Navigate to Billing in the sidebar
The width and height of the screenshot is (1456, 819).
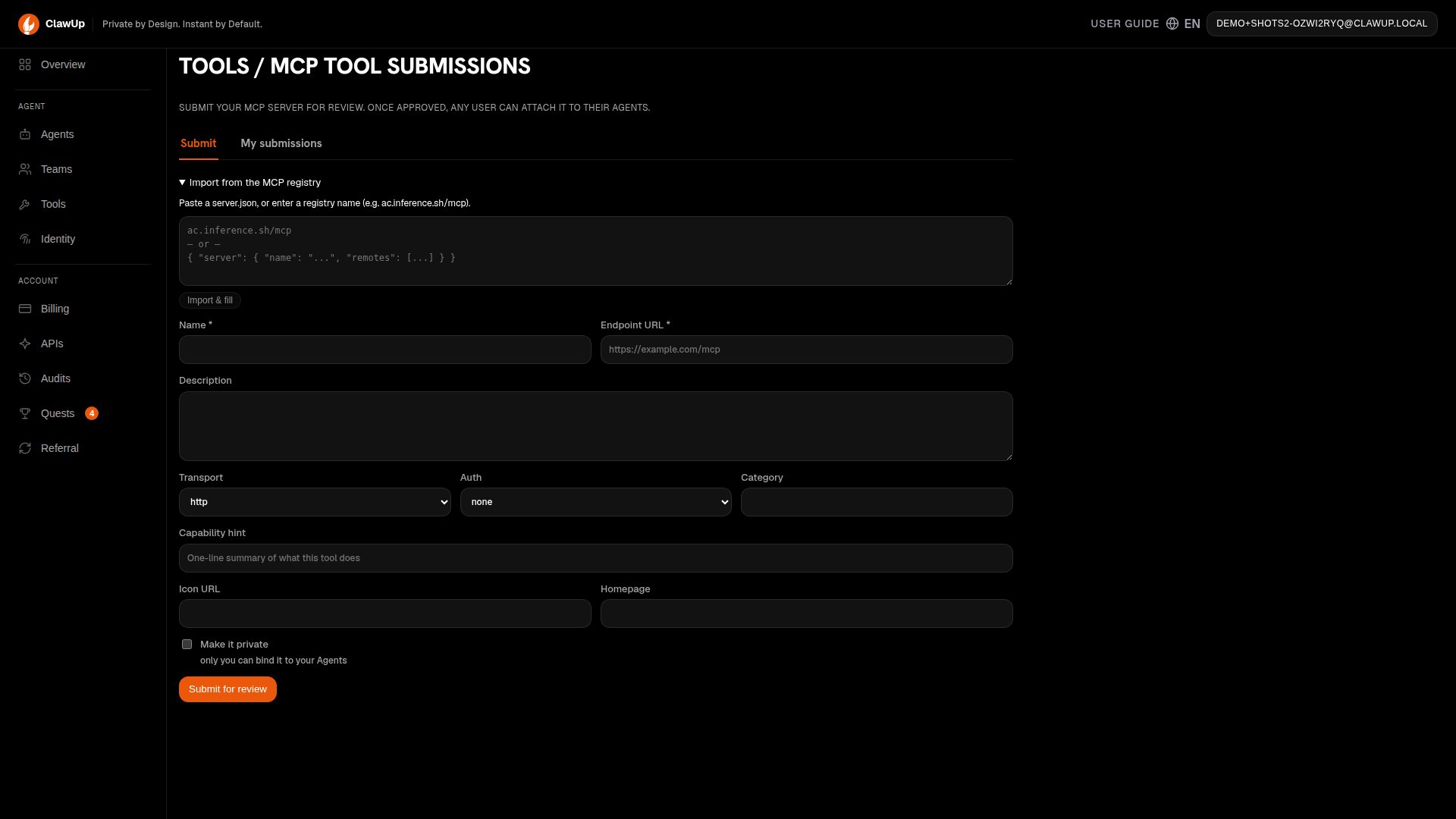tap(83, 309)
